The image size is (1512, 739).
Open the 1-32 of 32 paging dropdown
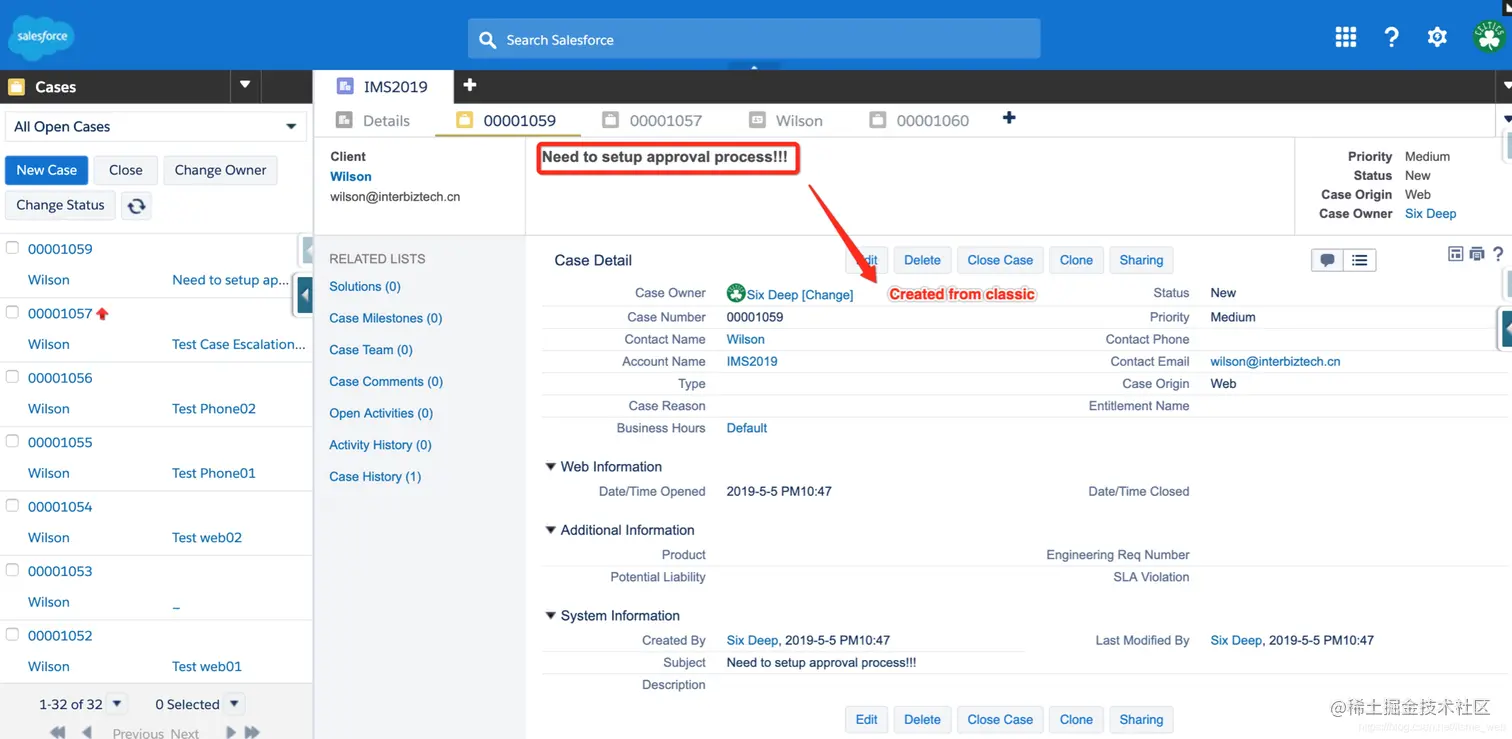(117, 704)
